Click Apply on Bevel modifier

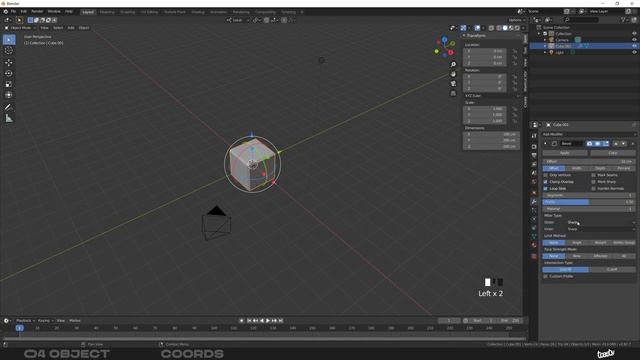click(565, 153)
